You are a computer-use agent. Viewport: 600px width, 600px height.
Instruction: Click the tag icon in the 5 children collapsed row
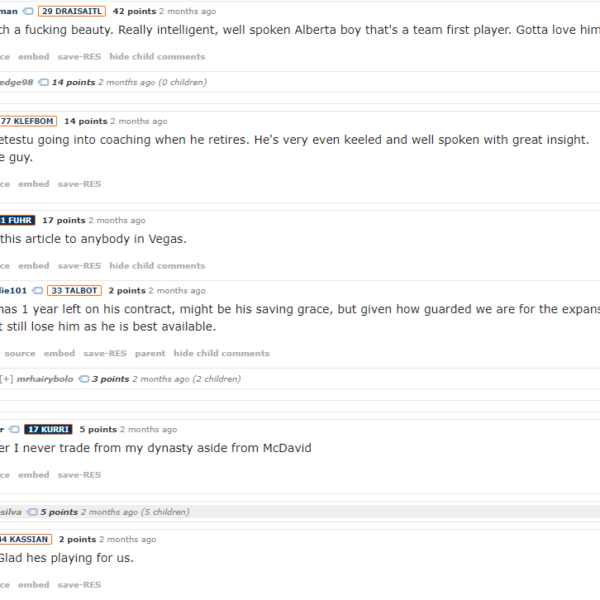32,512
